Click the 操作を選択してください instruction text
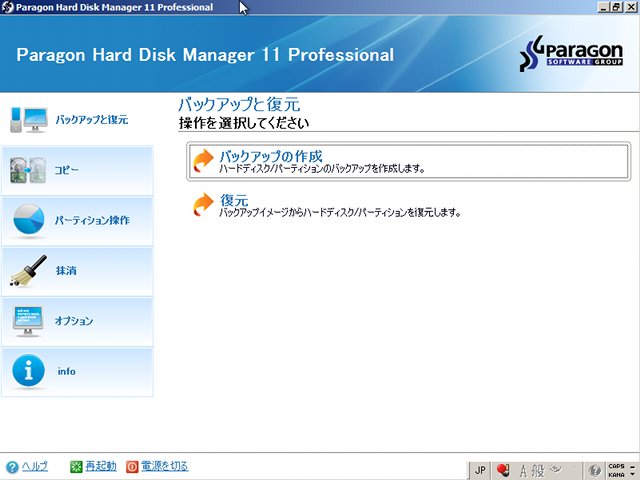The image size is (640, 480). coord(244,123)
